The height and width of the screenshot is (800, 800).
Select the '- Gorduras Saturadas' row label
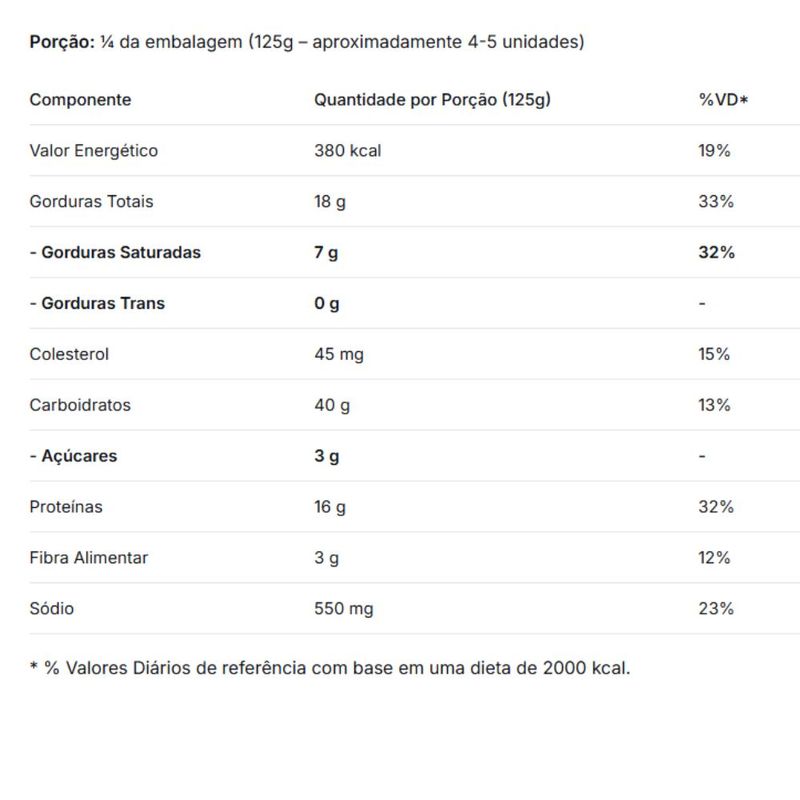[x=115, y=253]
